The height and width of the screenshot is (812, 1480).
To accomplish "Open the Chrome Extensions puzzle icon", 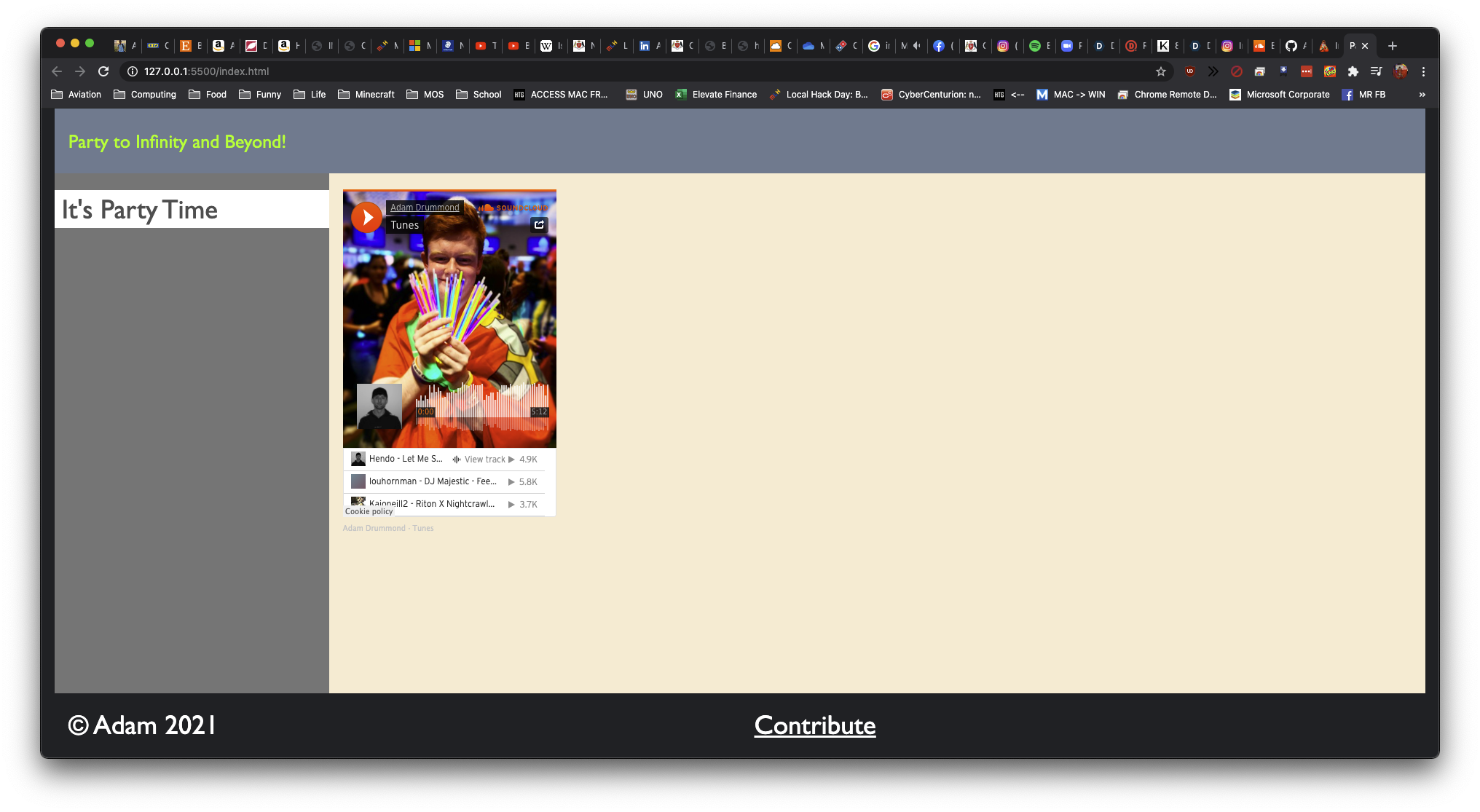I will [x=1353, y=71].
